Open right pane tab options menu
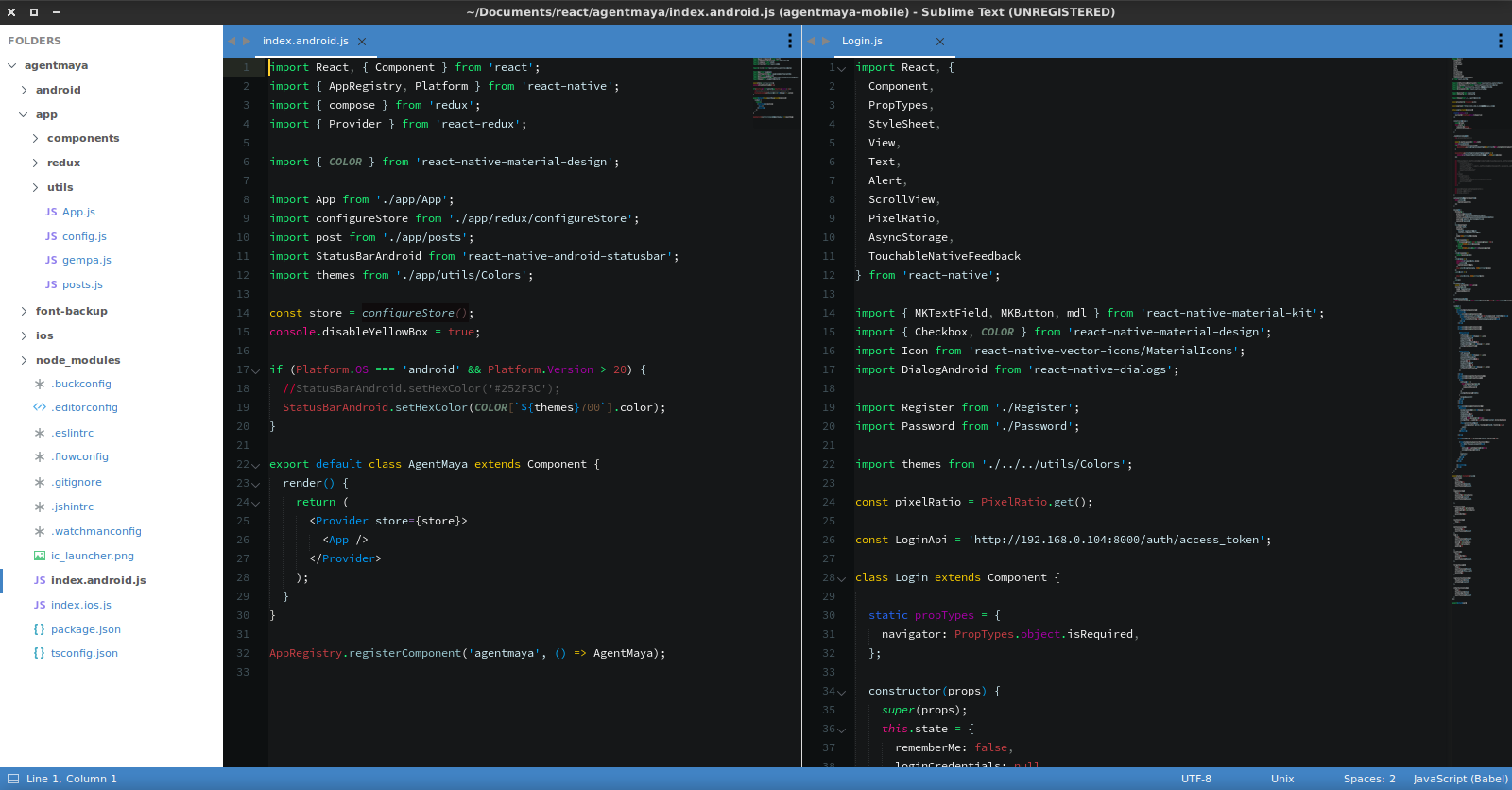The width and height of the screenshot is (1512, 790). tap(1500, 41)
